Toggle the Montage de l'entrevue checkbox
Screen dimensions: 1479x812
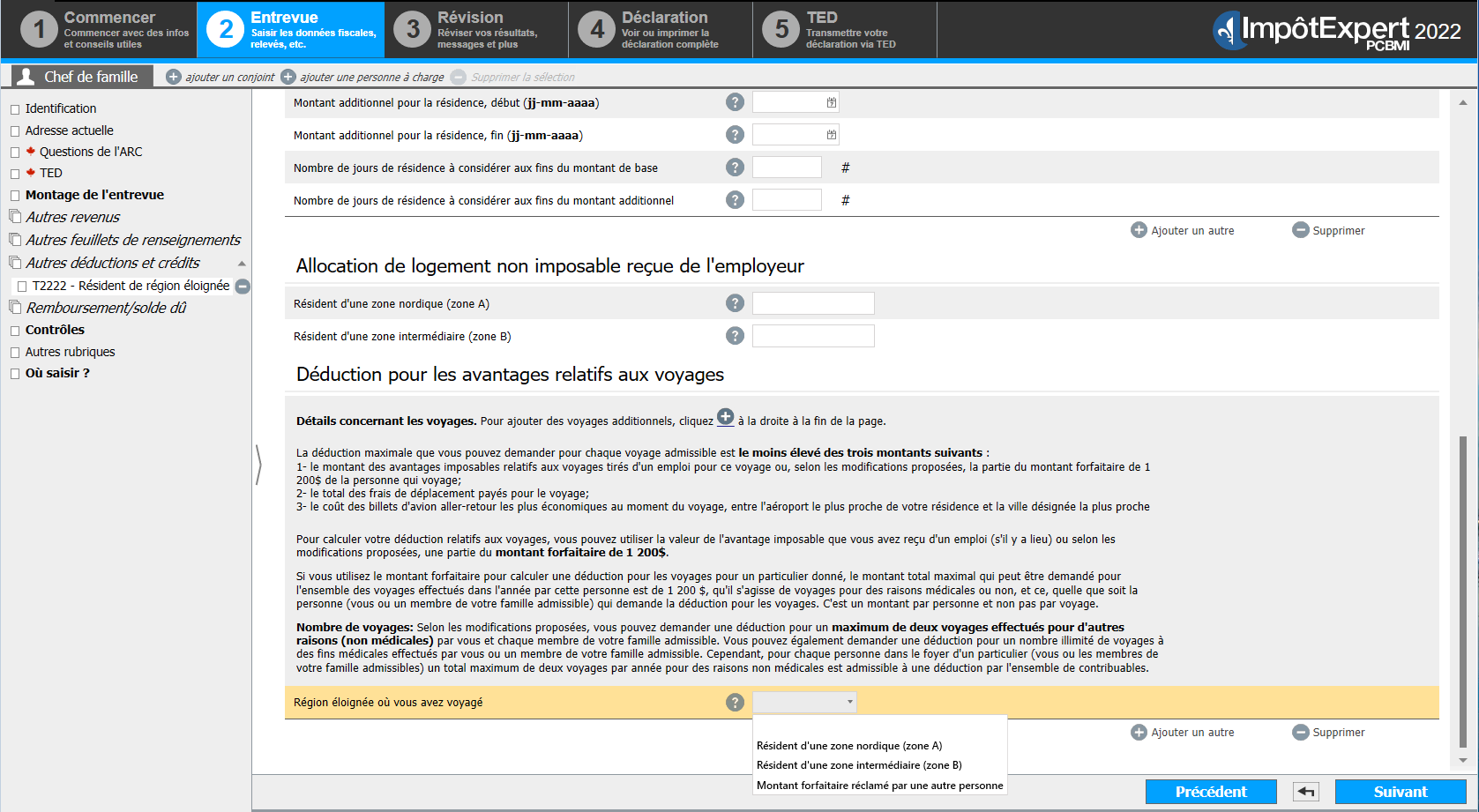[15, 196]
